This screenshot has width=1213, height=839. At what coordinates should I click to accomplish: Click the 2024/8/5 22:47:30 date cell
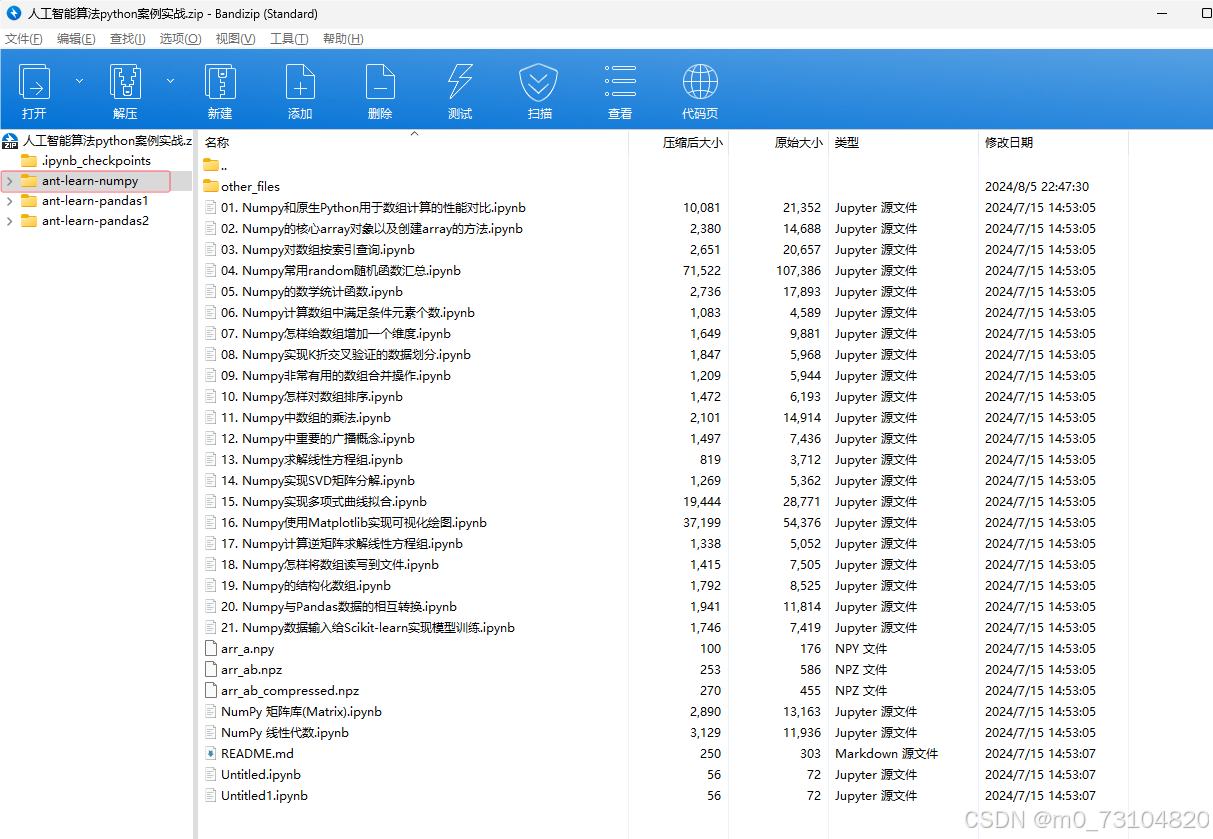pos(1037,186)
